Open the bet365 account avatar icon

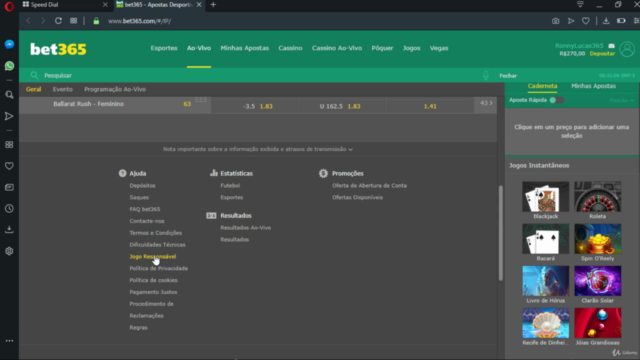click(627, 49)
